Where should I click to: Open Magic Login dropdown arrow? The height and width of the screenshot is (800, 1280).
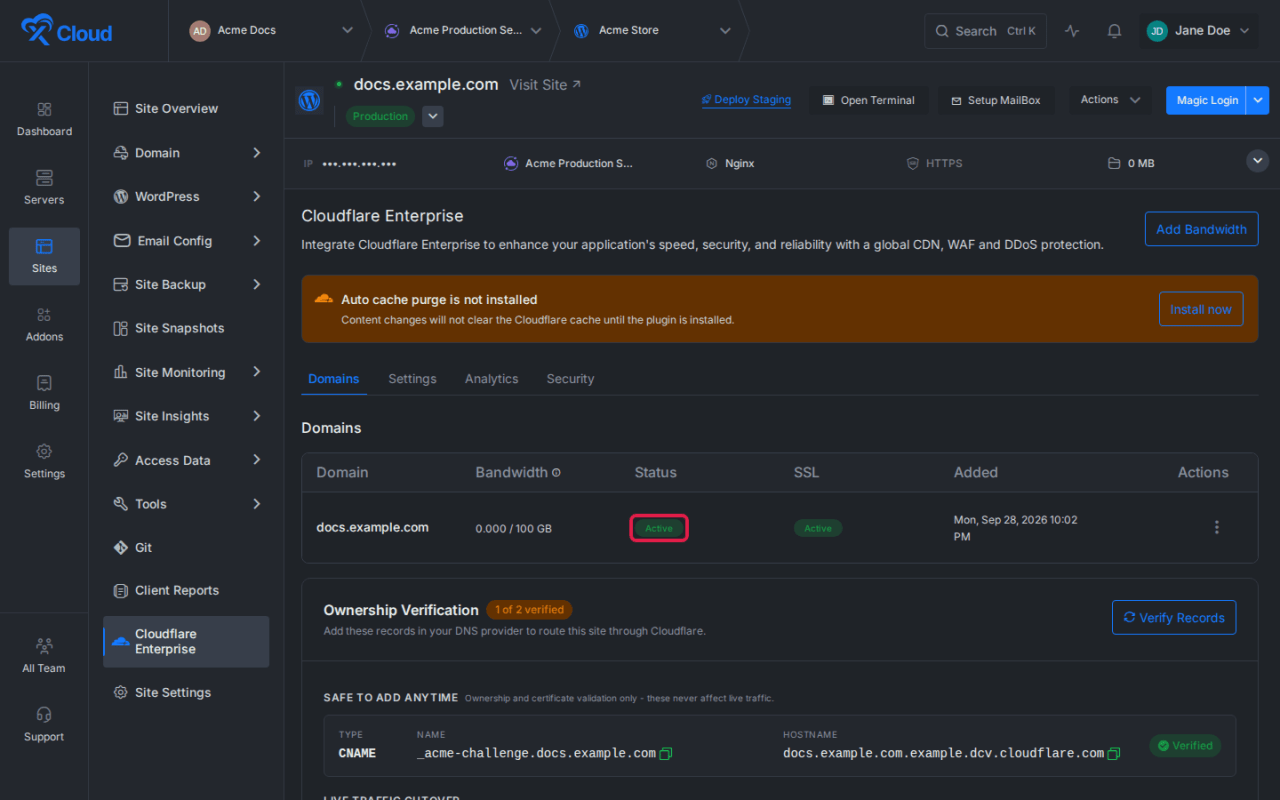click(1258, 100)
